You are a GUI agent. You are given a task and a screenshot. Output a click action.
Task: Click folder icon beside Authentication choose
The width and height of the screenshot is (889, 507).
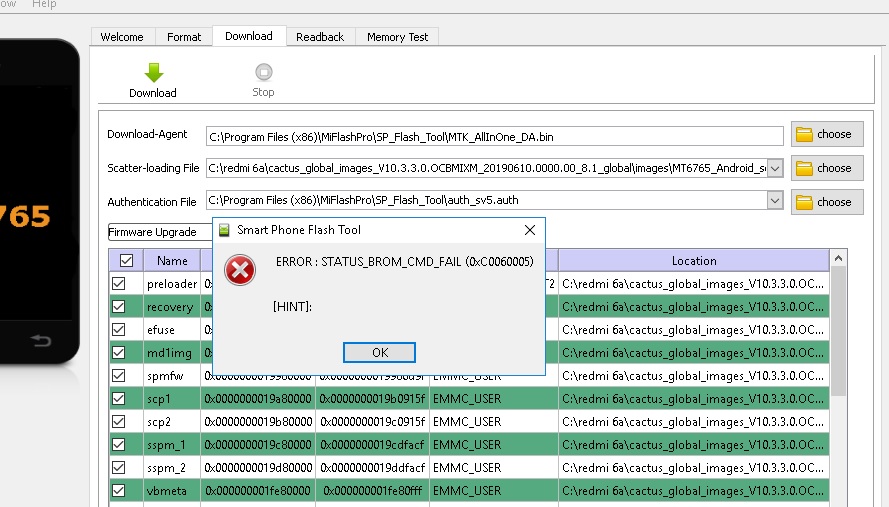804,202
